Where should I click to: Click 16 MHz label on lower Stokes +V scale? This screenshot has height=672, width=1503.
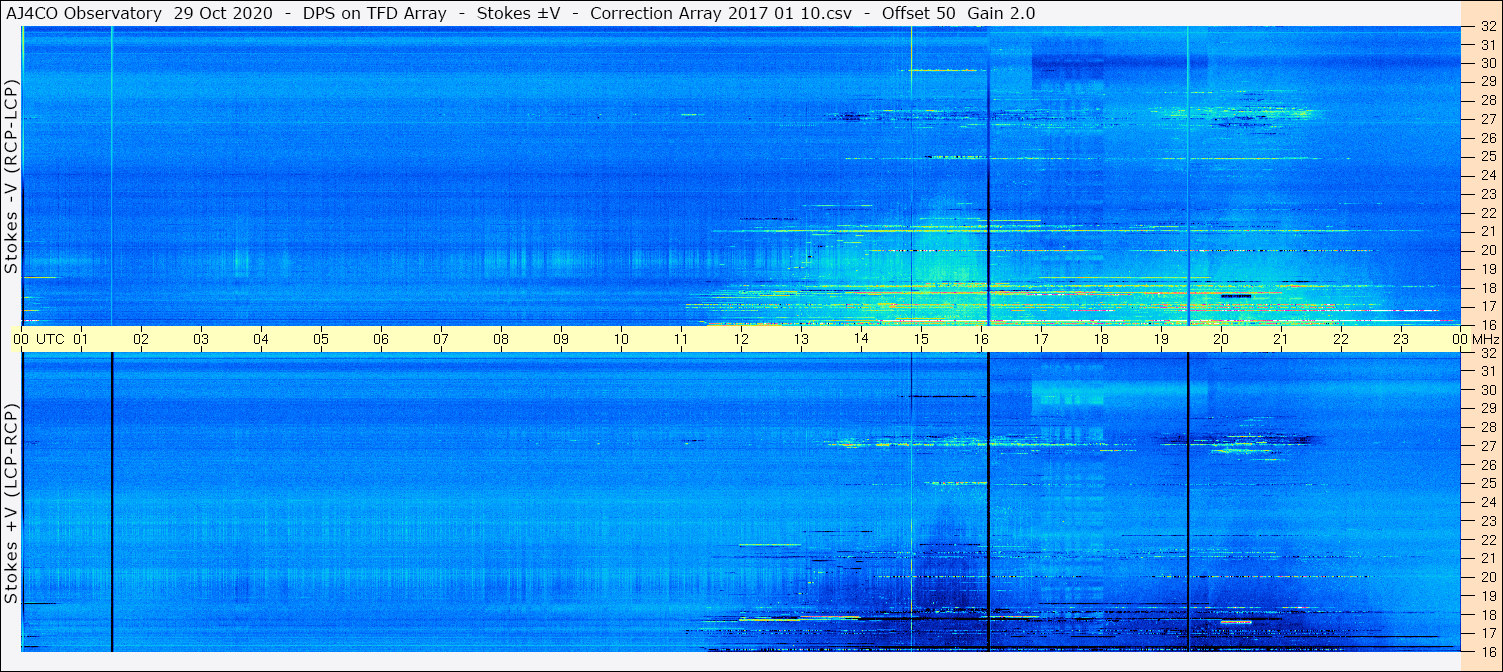point(1488,651)
